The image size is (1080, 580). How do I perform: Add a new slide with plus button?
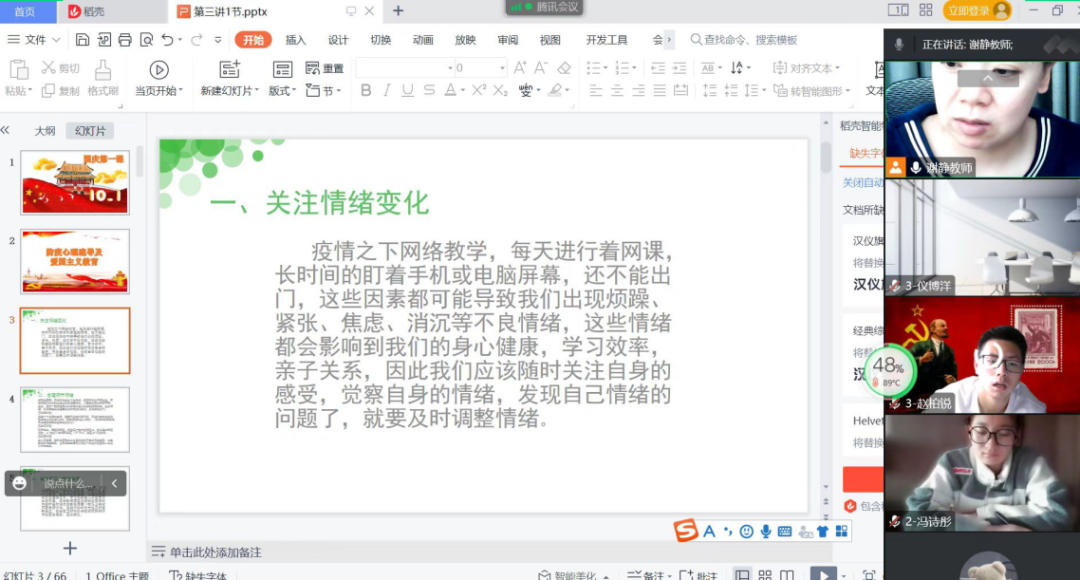(70, 548)
